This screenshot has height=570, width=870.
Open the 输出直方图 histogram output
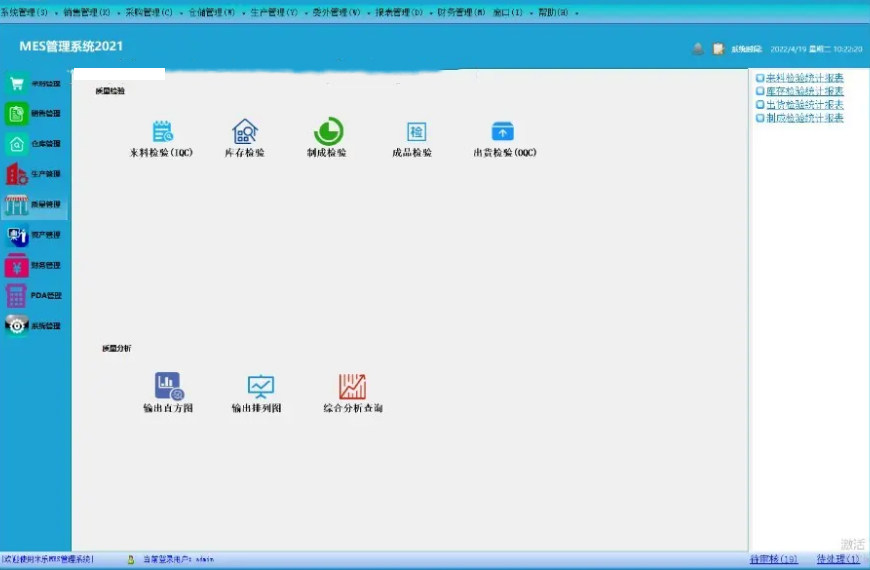point(168,392)
